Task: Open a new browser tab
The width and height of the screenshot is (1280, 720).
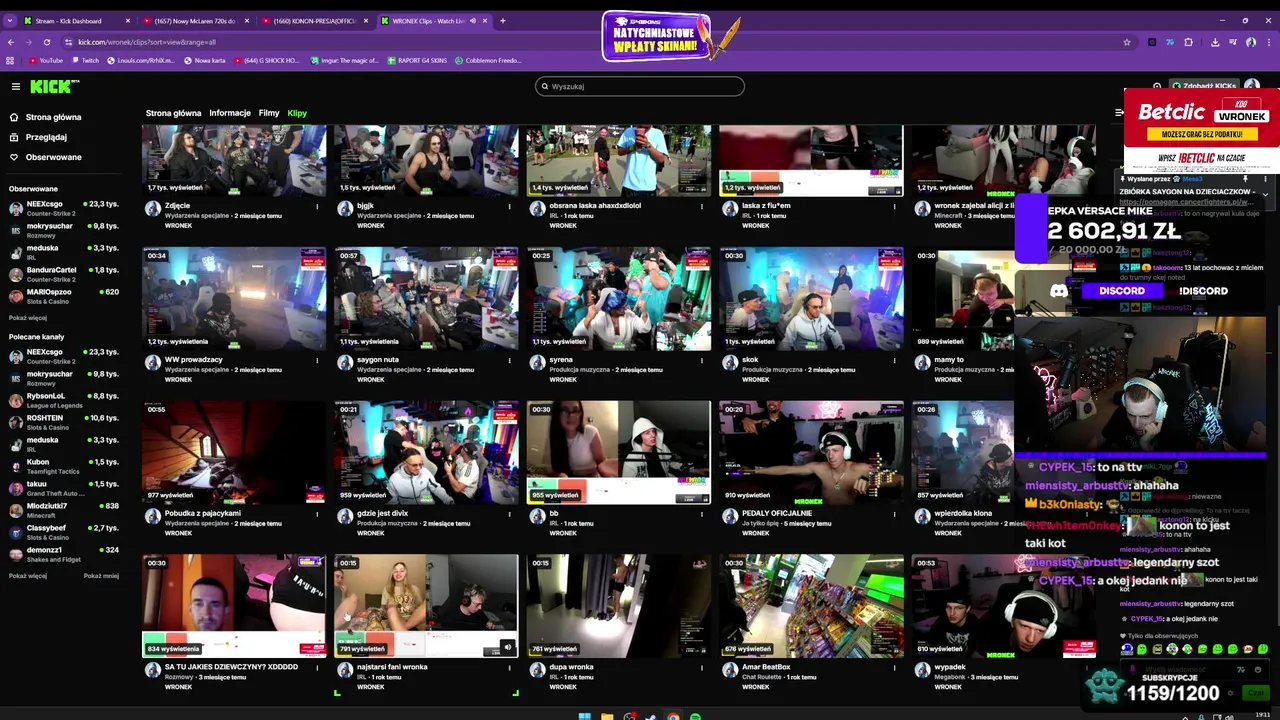Action: coord(503,21)
